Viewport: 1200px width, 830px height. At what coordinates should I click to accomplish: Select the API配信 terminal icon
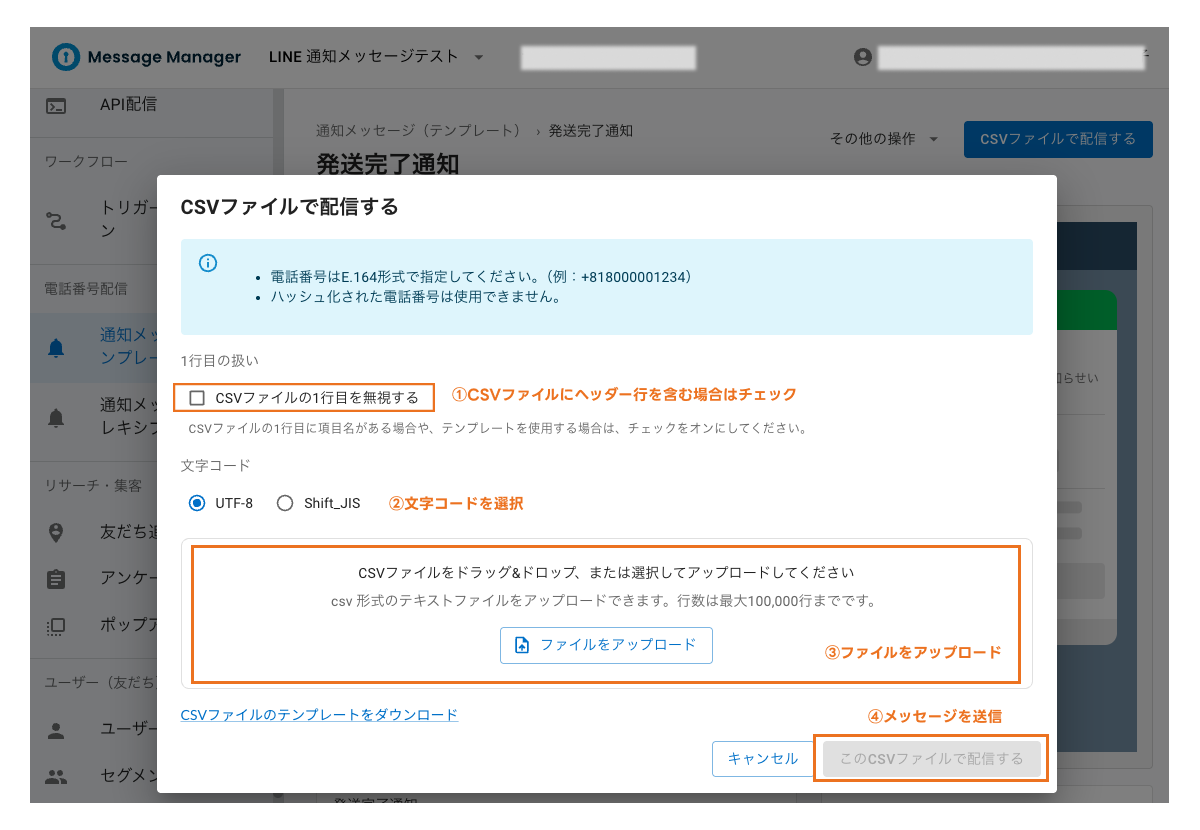pyautogui.click(x=55, y=103)
